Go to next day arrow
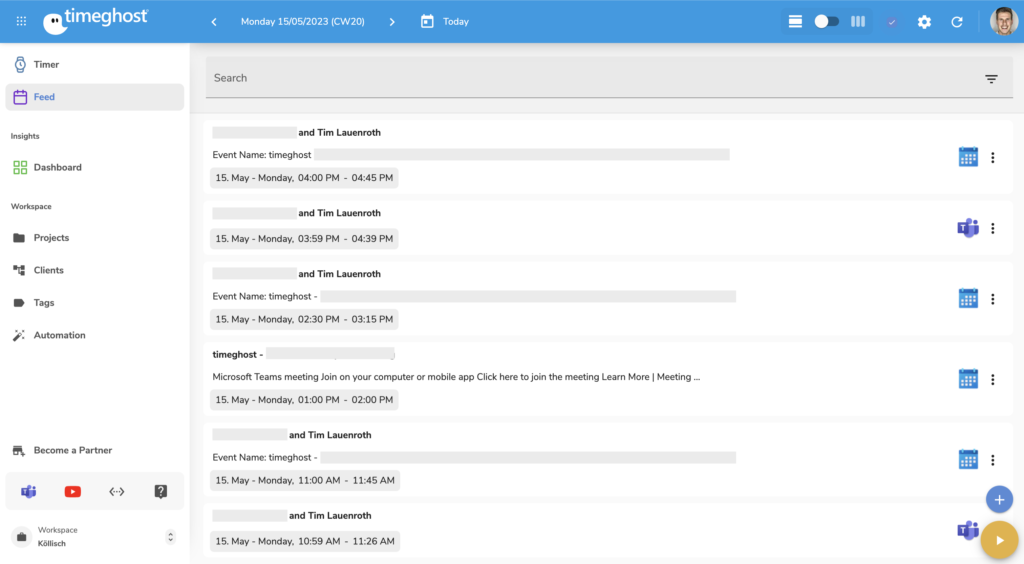The width and height of the screenshot is (1024, 564). [392, 21]
